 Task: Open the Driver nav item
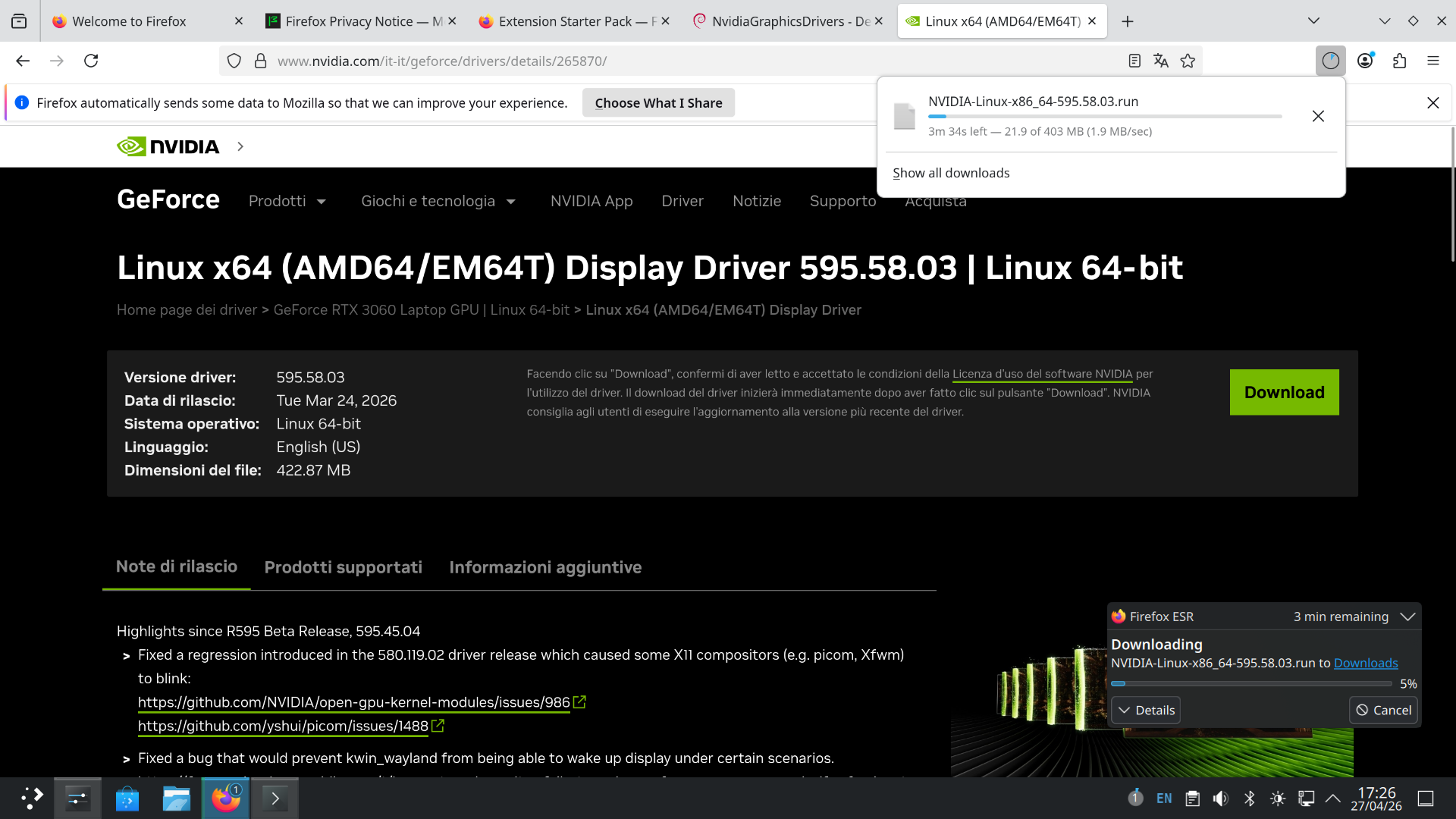pyautogui.click(x=682, y=201)
